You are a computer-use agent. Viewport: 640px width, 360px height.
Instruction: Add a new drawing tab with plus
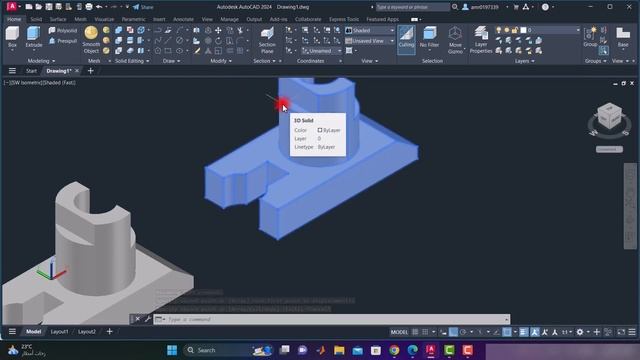pos(91,71)
